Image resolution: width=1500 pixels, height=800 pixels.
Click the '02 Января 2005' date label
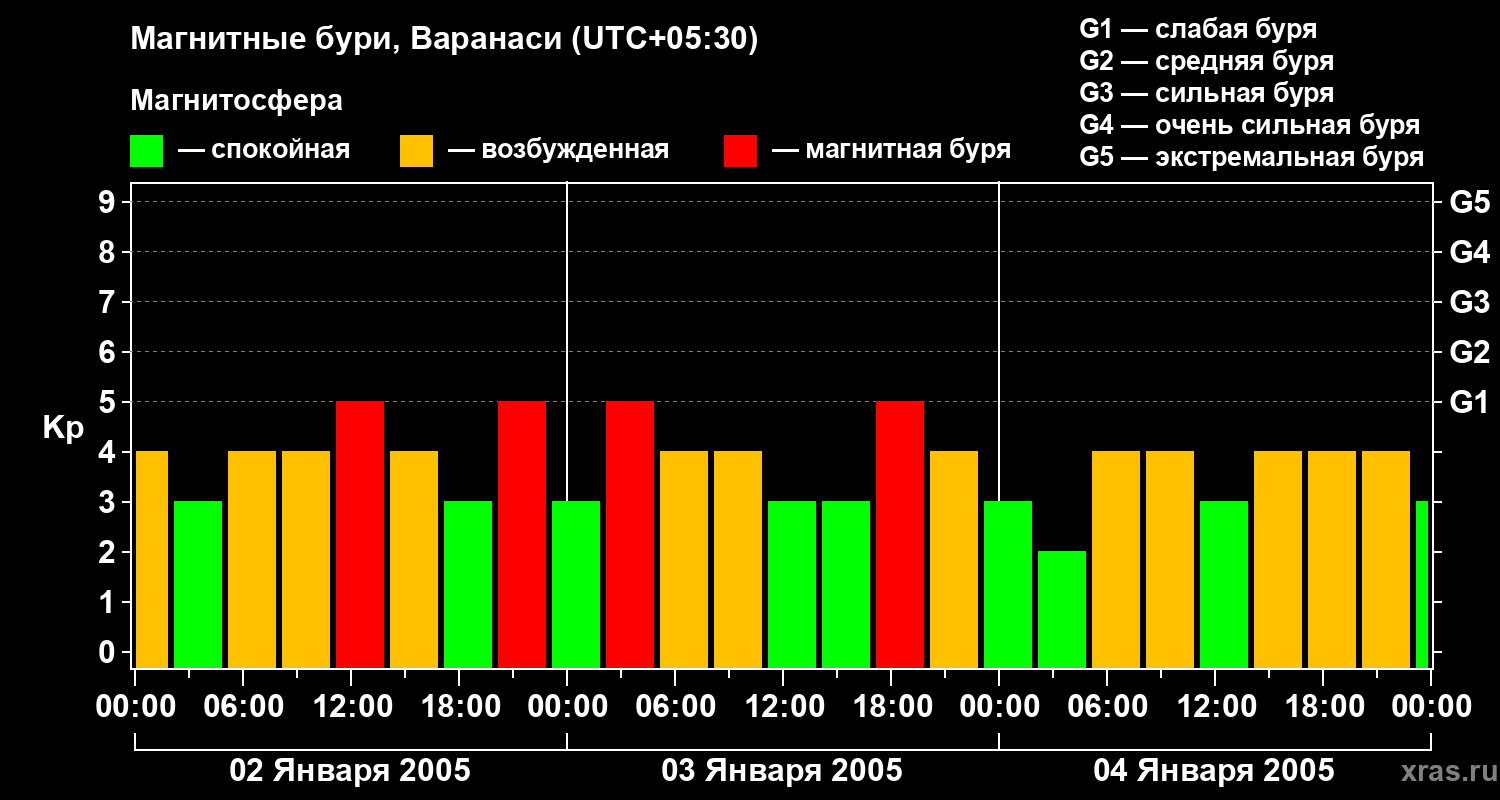[x=350, y=770]
